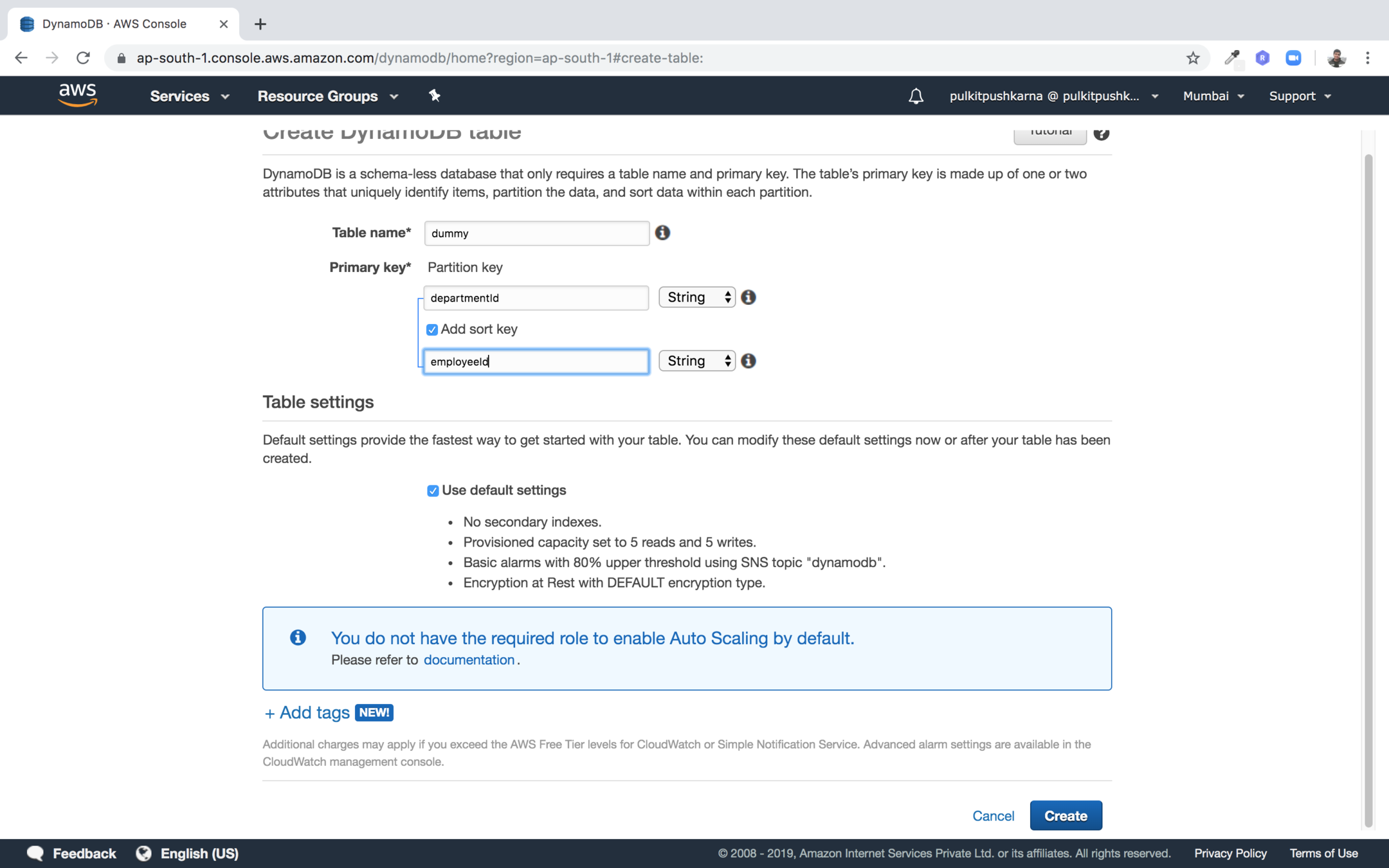
Task: Open the documentation link
Action: click(469, 660)
